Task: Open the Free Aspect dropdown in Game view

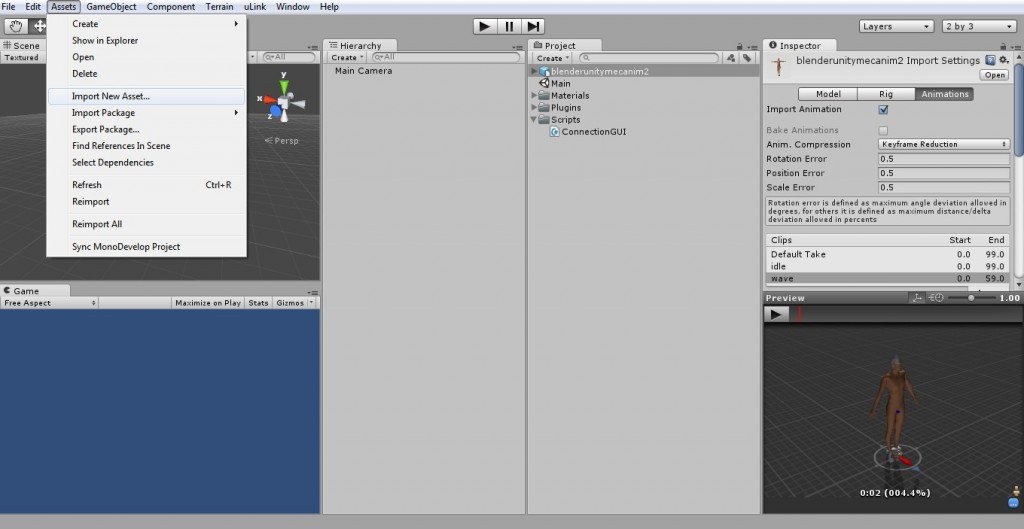Action: coord(49,303)
